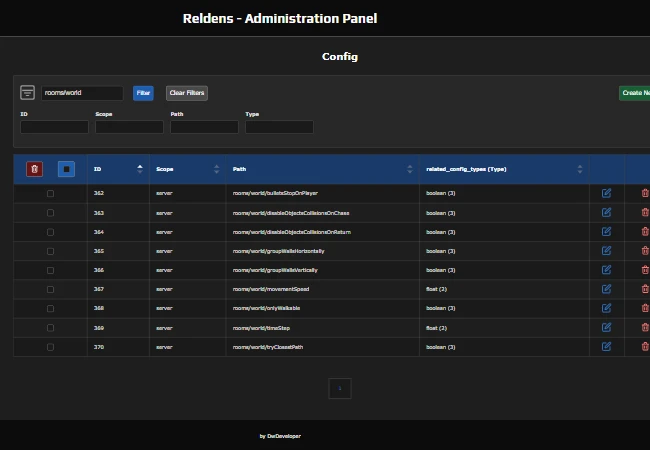Click path rooms/world/tryClosestPath
This screenshot has width=650, height=450.
[268, 347]
